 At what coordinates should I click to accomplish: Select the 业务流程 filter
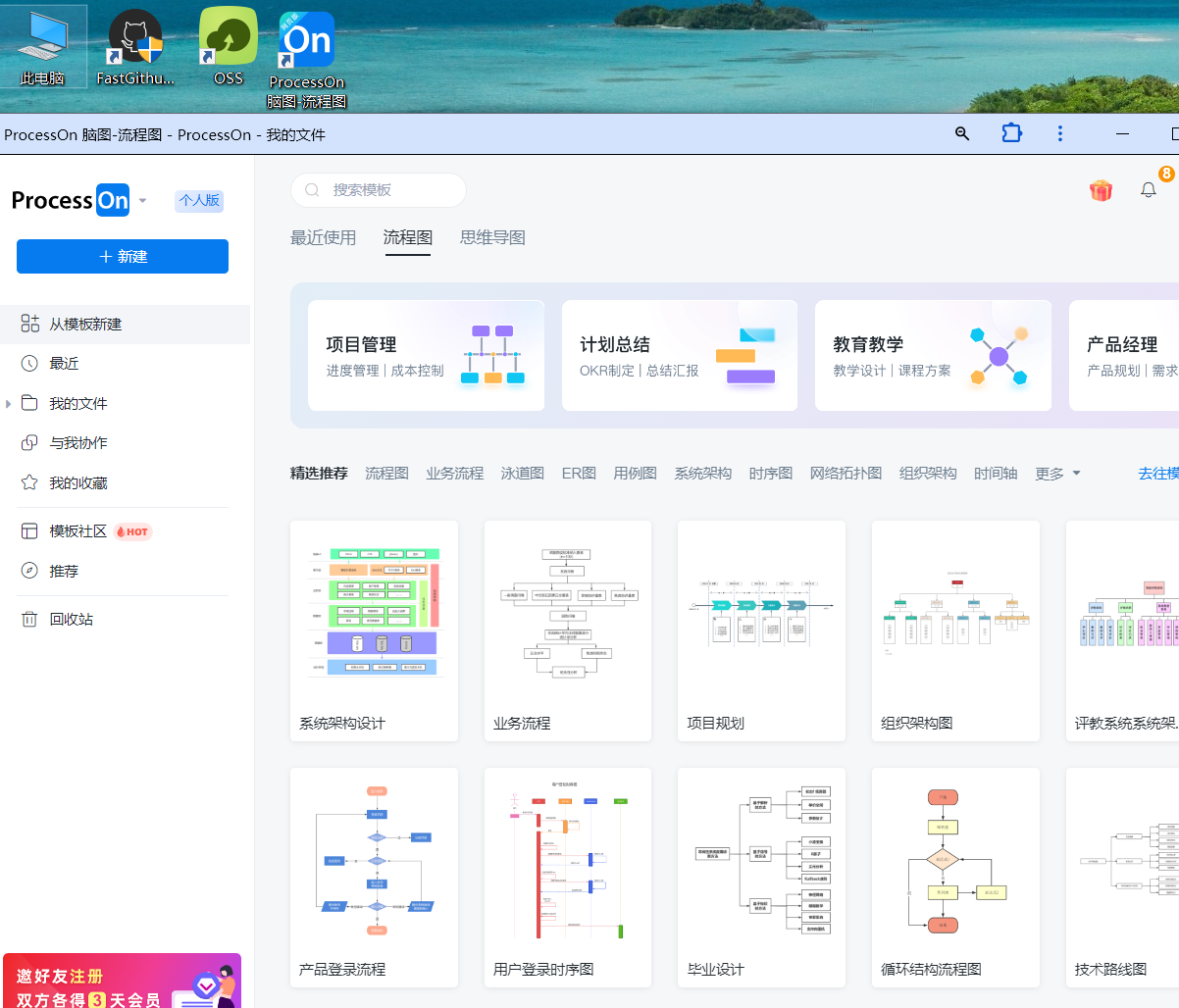454,474
